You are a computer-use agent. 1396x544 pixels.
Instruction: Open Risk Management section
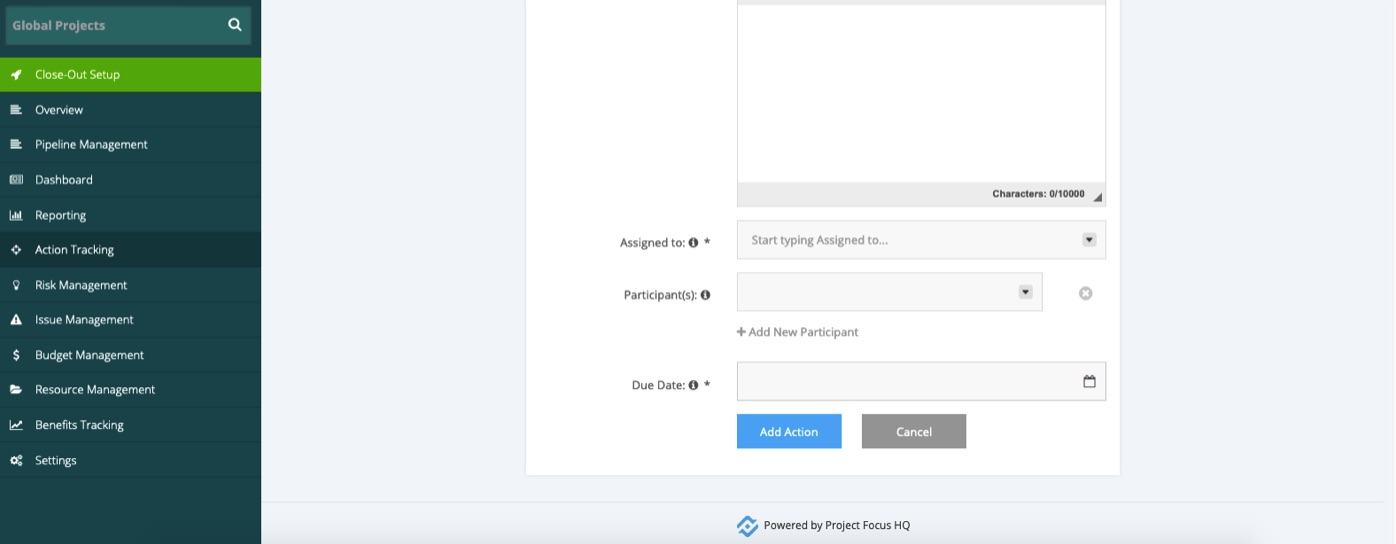(x=130, y=285)
